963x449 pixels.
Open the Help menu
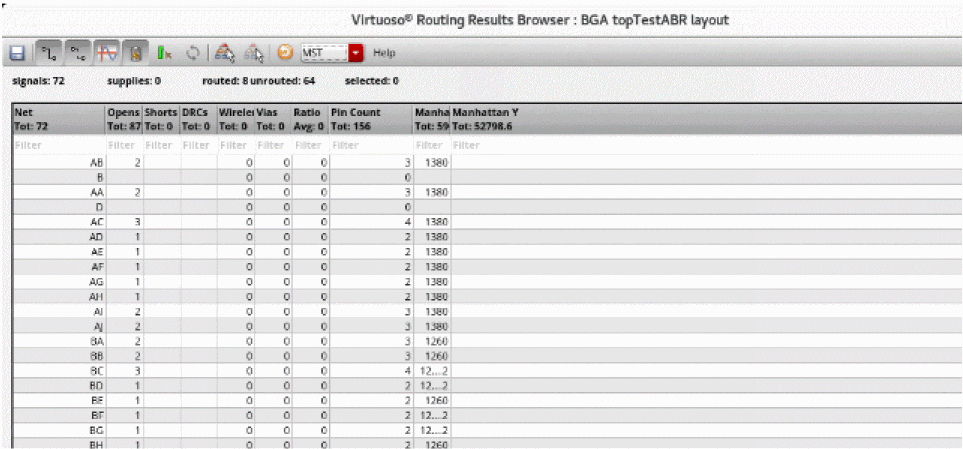pyautogui.click(x=384, y=53)
